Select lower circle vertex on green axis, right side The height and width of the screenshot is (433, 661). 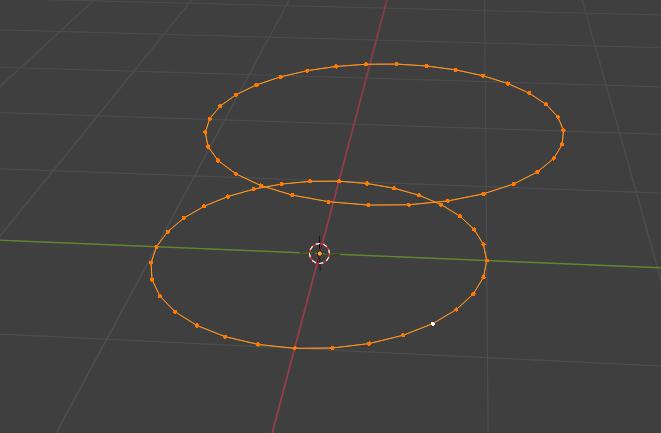coord(487,261)
